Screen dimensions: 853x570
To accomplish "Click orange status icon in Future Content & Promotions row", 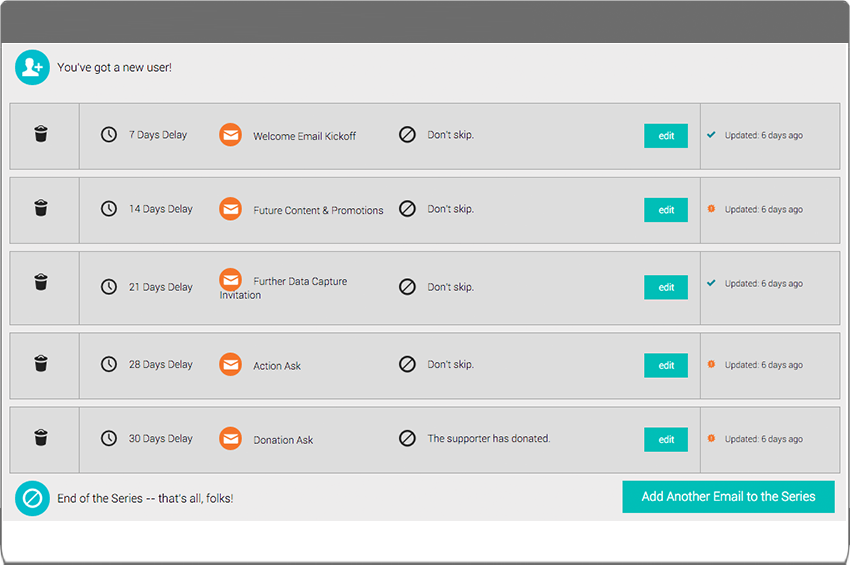I will 711,209.
